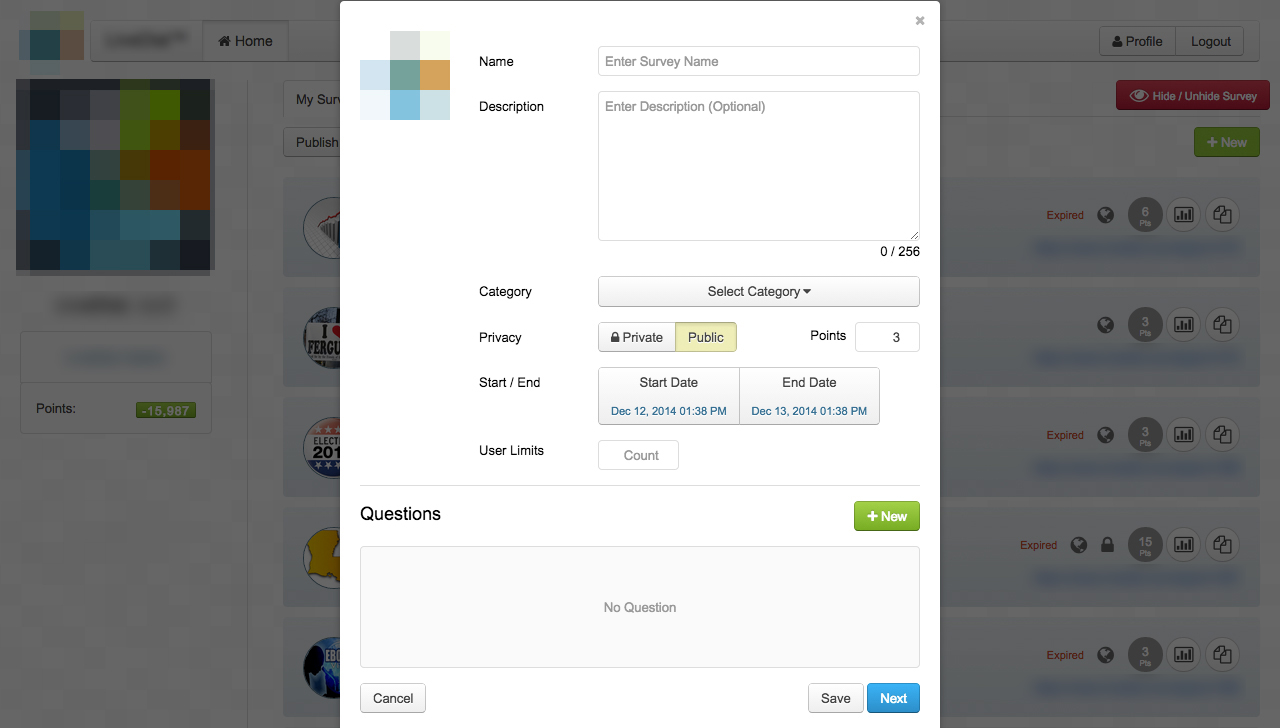Open the Select Category dropdown

click(758, 291)
